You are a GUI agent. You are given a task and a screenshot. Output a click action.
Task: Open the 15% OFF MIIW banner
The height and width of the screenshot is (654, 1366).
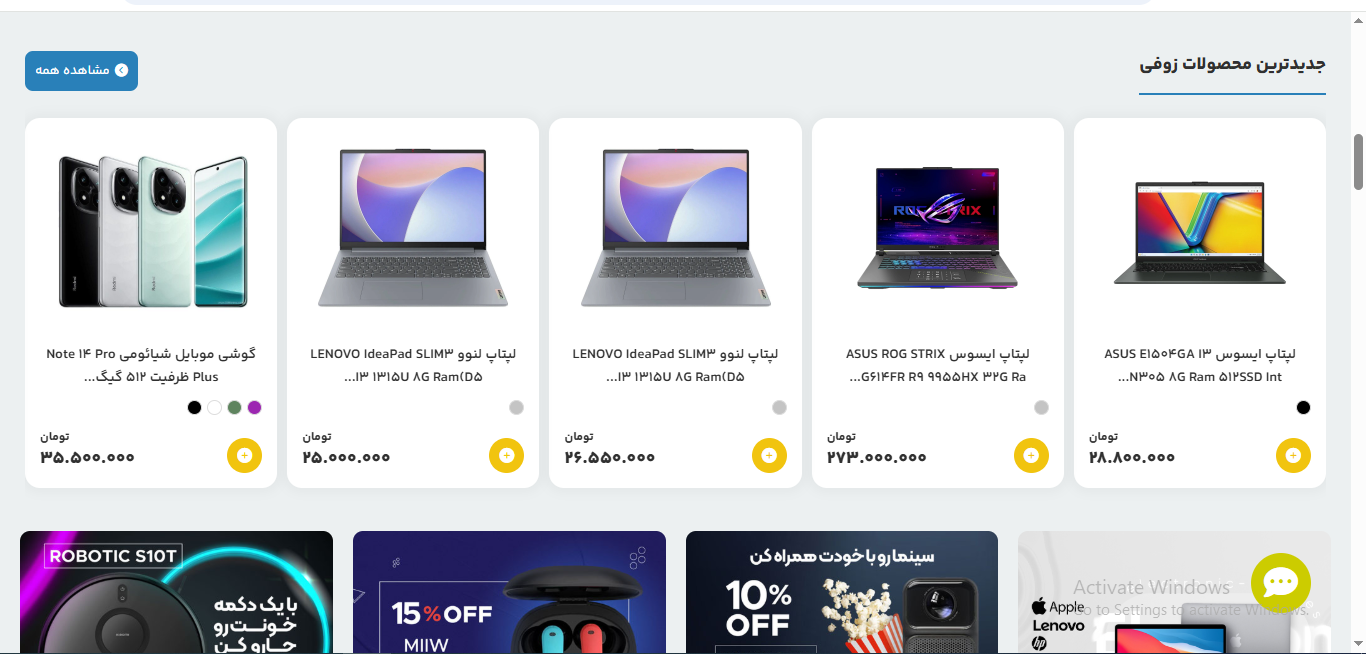(x=509, y=592)
